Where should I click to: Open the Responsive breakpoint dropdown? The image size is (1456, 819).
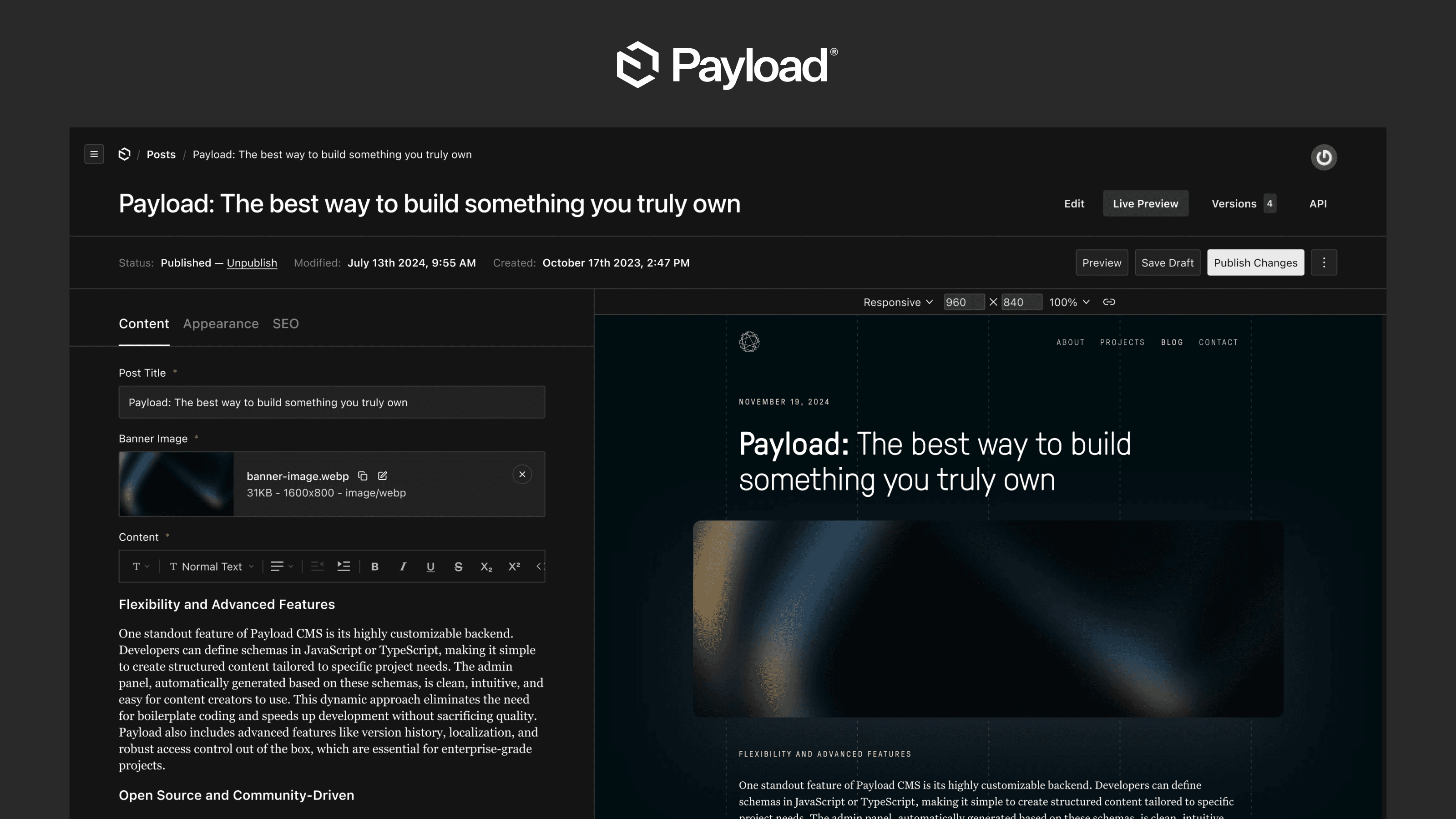[x=898, y=302]
